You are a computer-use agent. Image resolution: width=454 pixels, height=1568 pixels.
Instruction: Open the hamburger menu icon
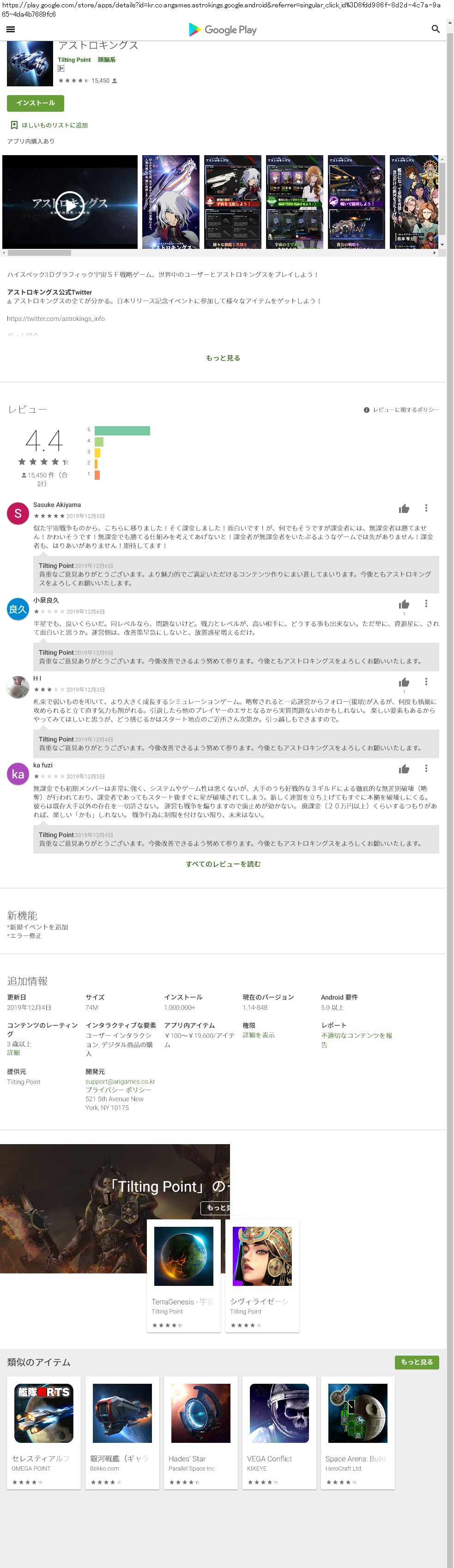coord(10,29)
